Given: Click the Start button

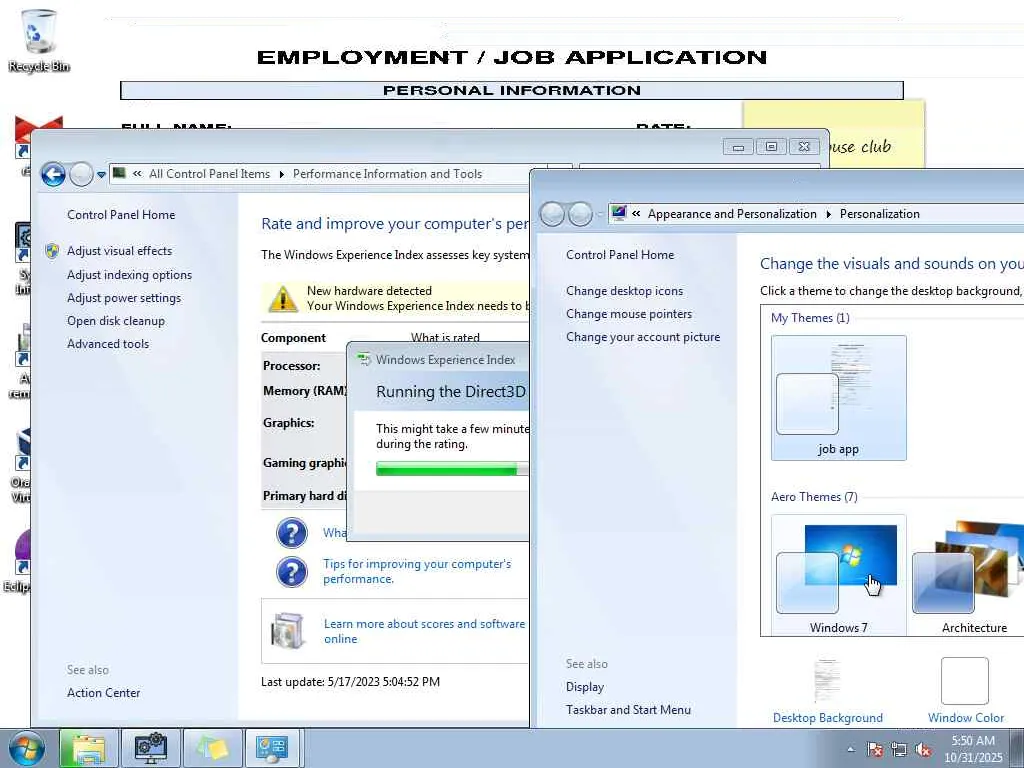Looking at the screenshot, I should click(x=25, y=749).
